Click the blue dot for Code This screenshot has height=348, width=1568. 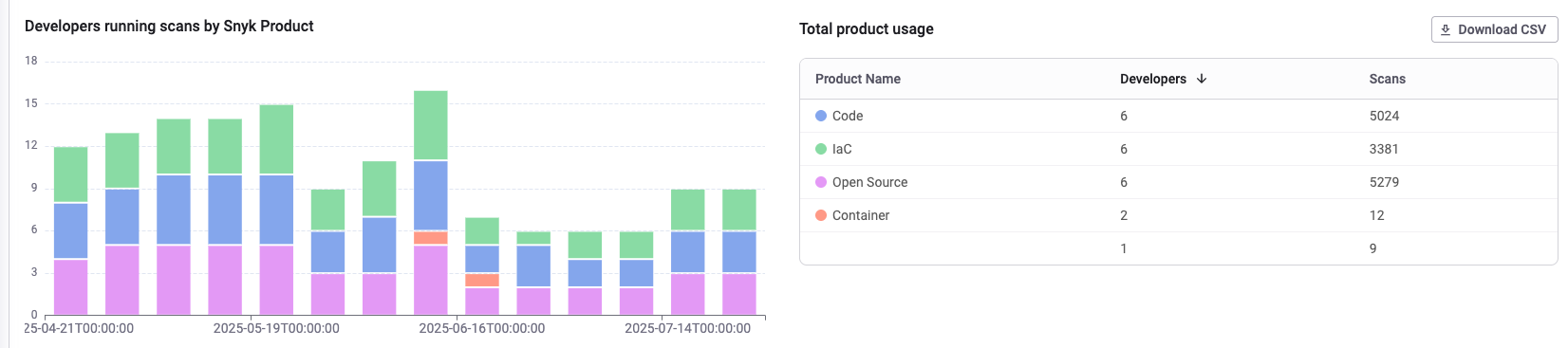tap(821, 116)
